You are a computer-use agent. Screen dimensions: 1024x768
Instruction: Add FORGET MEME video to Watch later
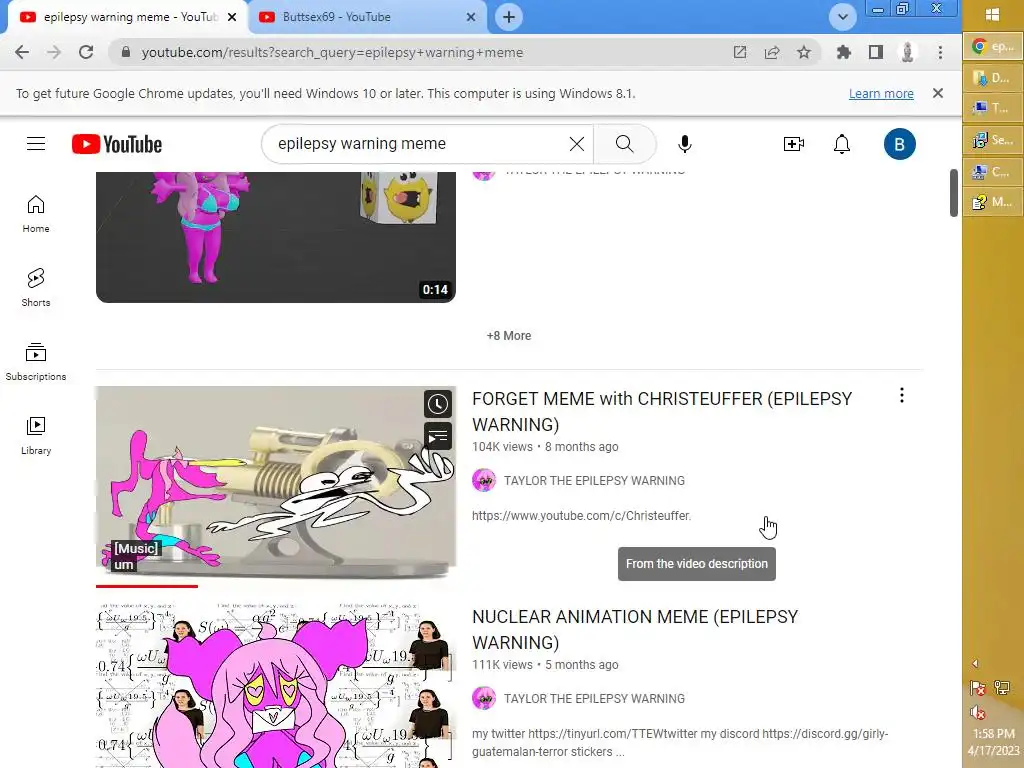tap(438, 404)
